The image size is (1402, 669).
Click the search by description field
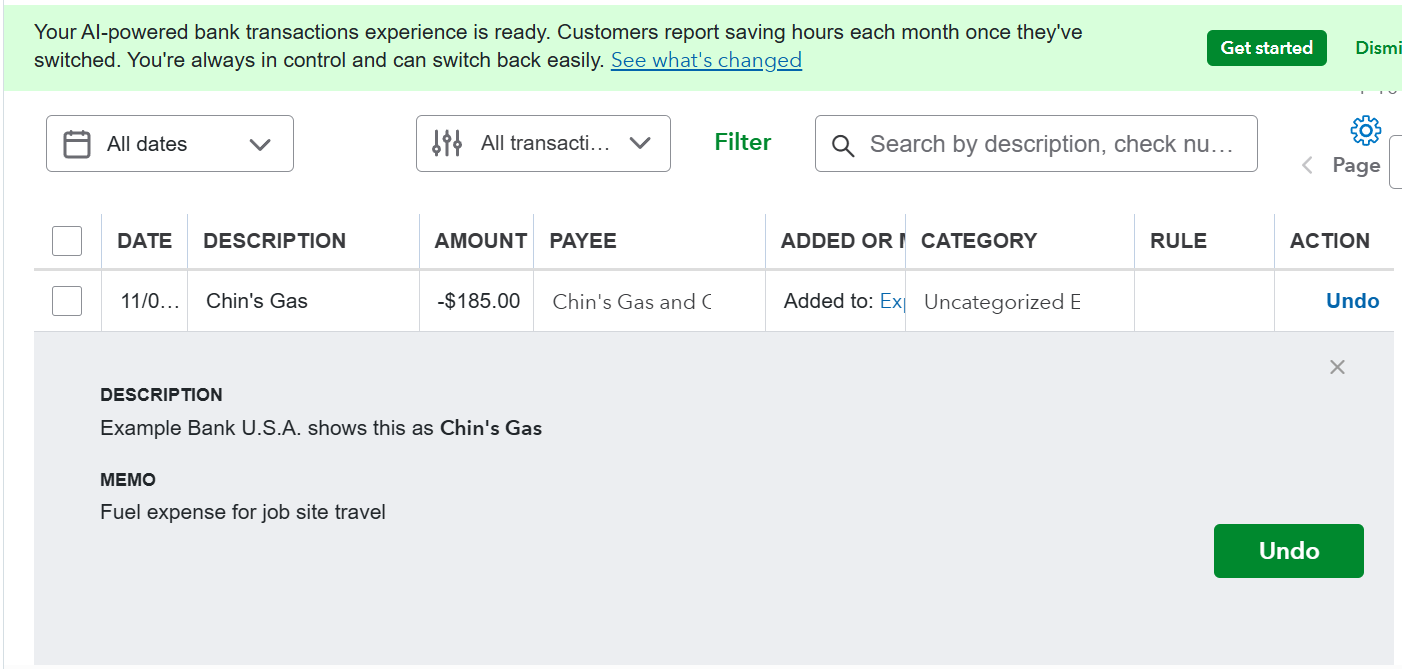pyautogui.click(x=1050, y=144)
